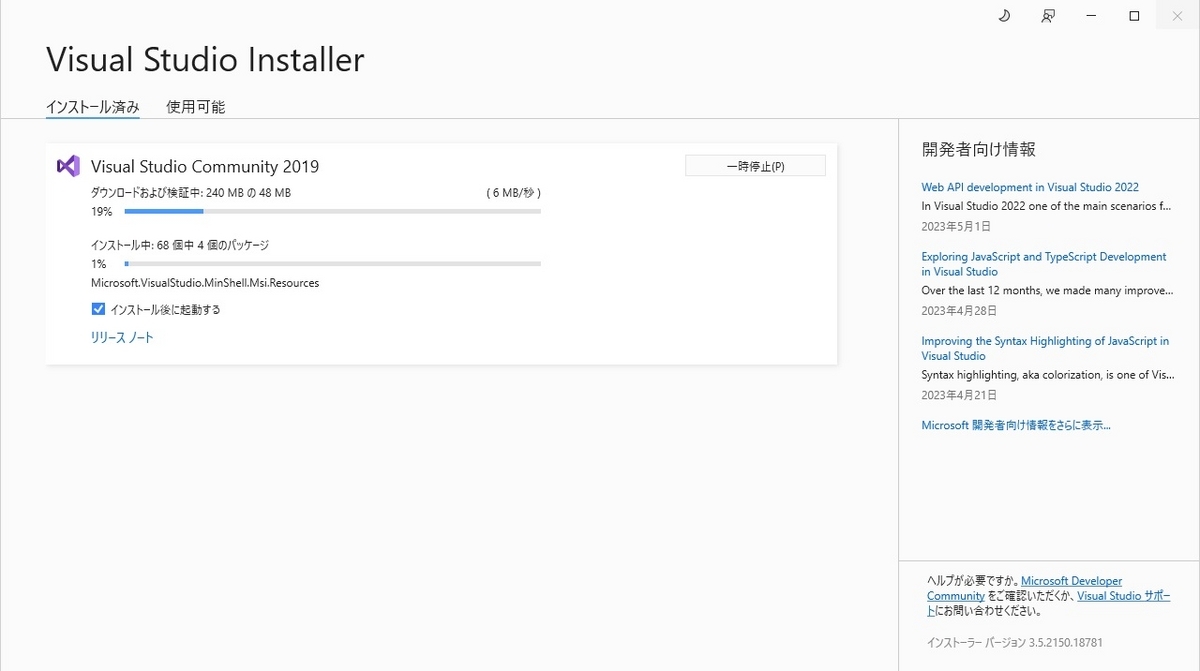Screen dimensions: 1200x671
Task: Click the インストール中: 68 個中 4 個のパッケージ text
Action: click(180, 245)
